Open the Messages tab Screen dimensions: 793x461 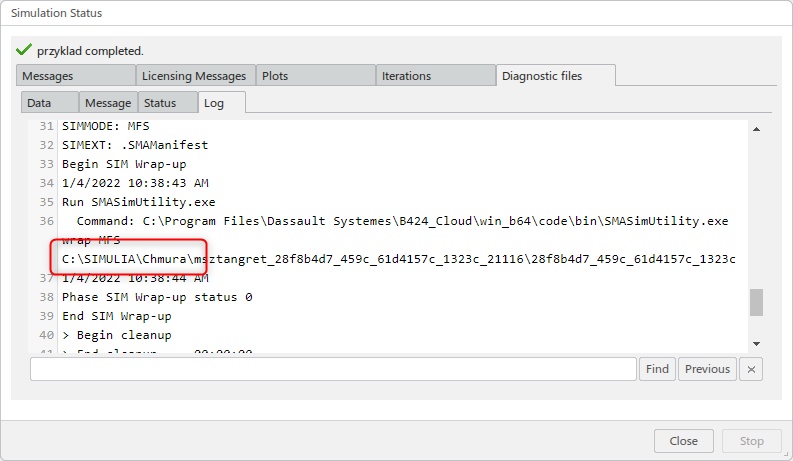tap(76, 76)
